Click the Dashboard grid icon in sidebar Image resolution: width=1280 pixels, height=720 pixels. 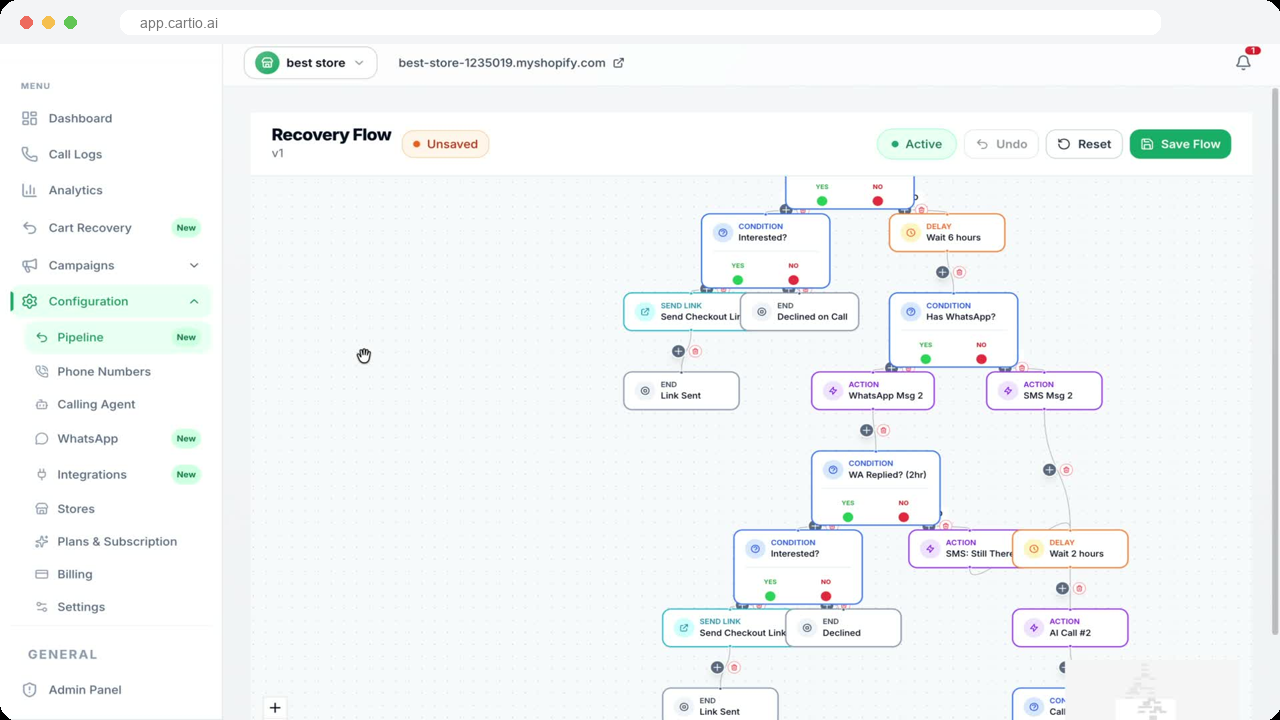[29, 118]
